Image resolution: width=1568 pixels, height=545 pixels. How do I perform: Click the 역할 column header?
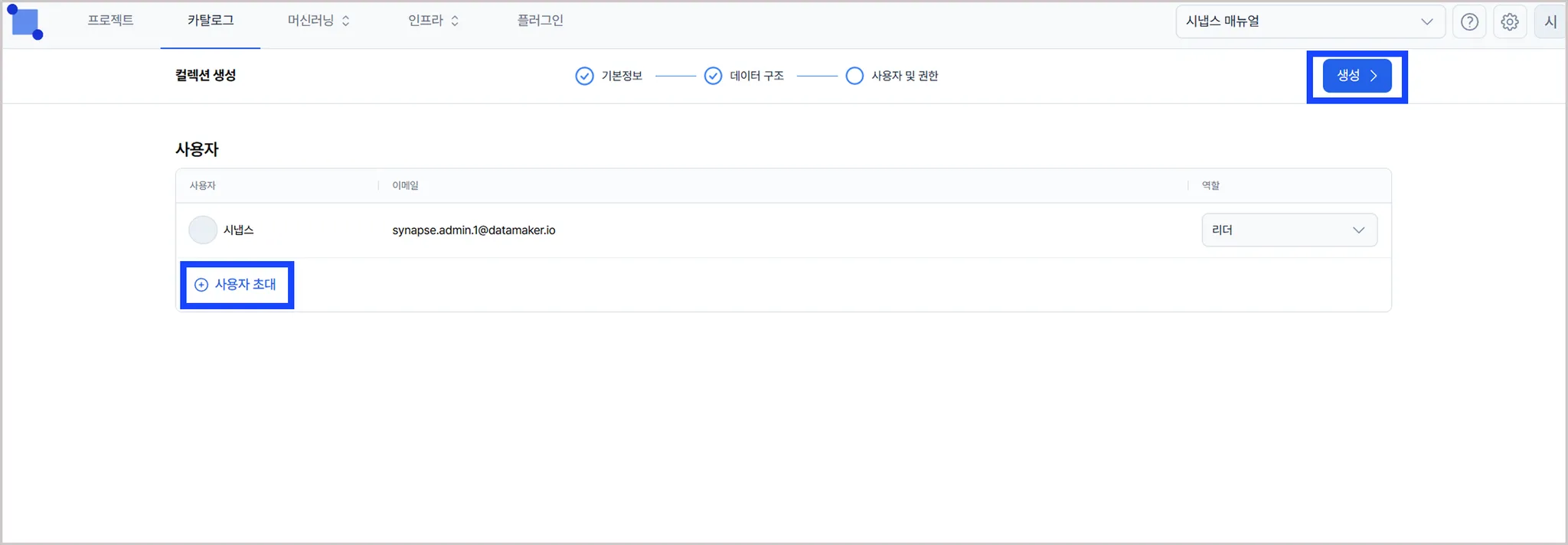pyautogui.click(x=1210, y=185)
